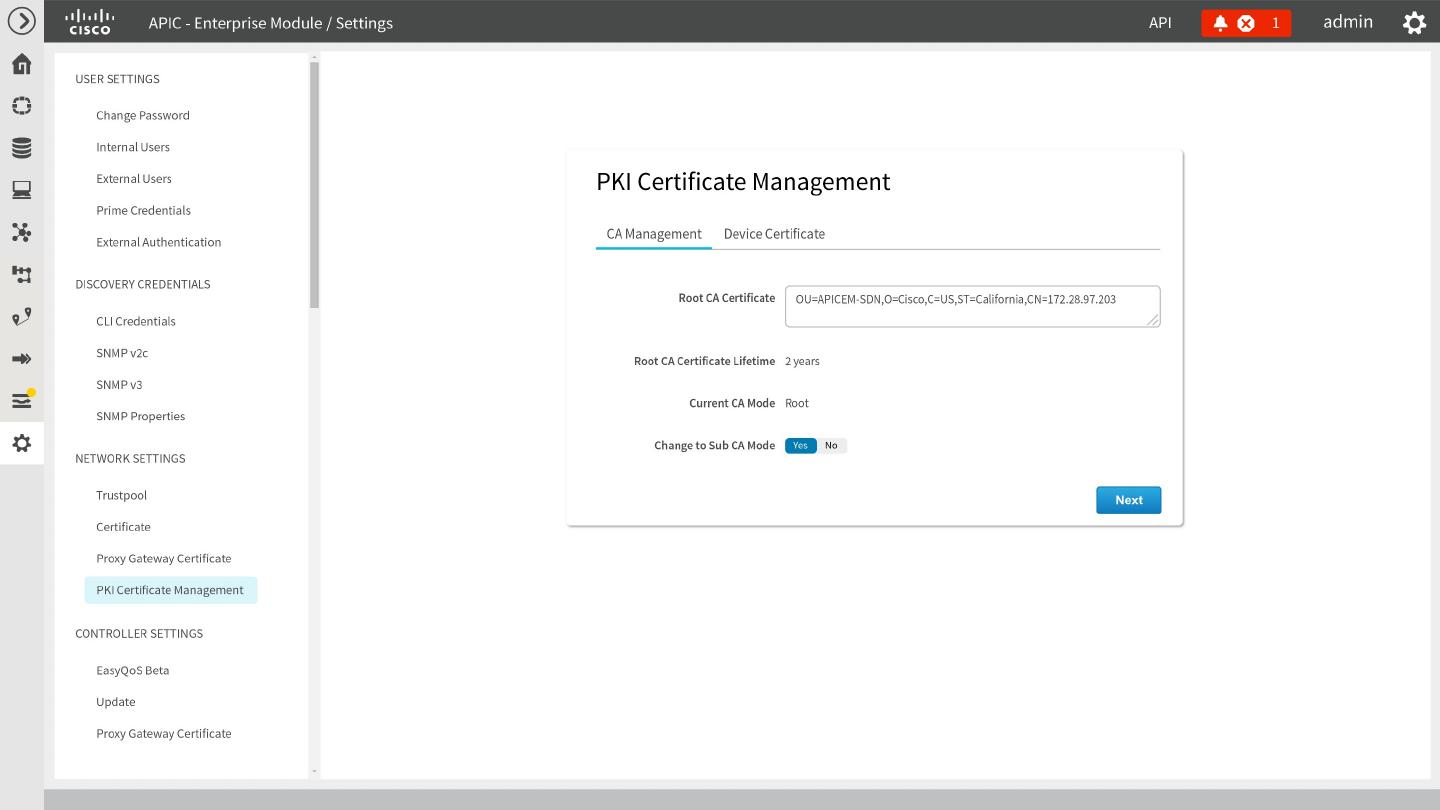Open the API link in the header
Screen dimensions: 1440x810
[1160, 22]
